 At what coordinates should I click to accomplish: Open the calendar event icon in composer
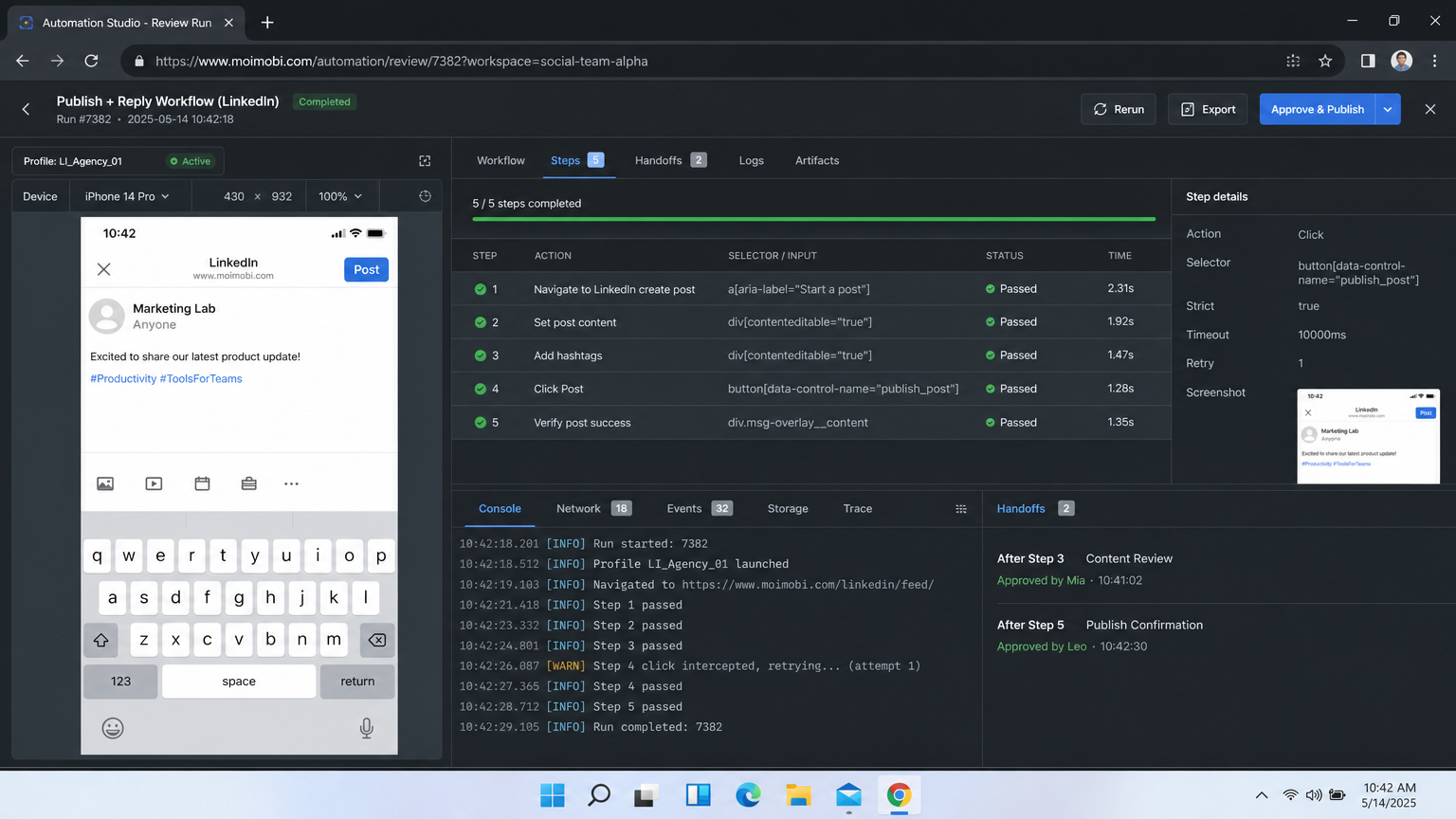click(202, 483)
